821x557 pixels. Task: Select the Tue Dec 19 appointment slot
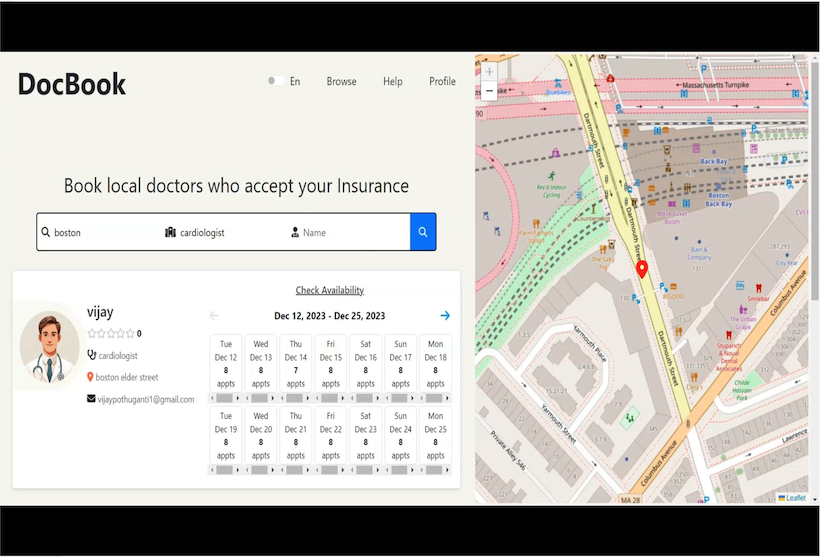[226, 435]
